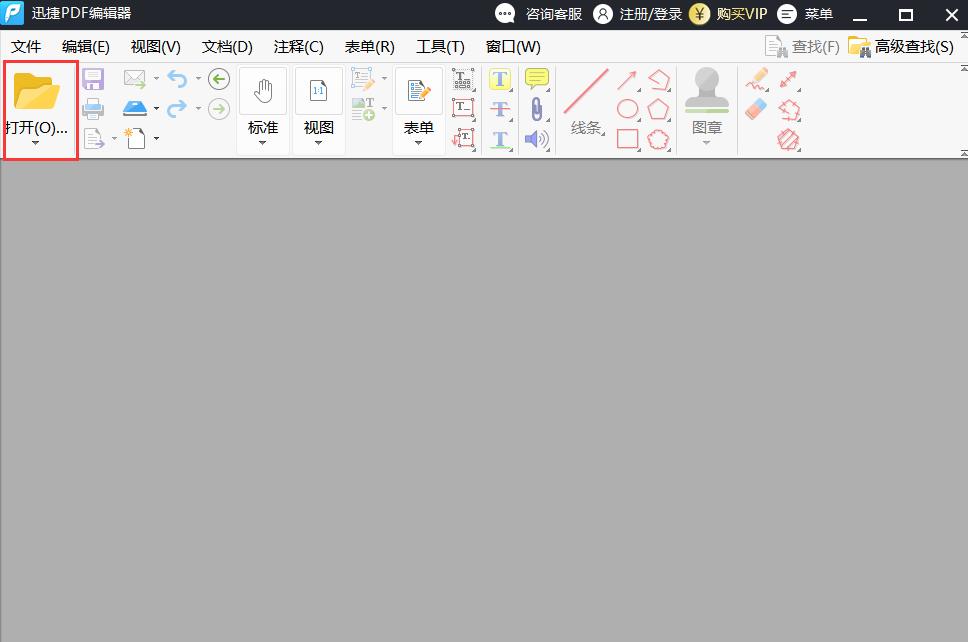Click the 图章 stamp icon
Screen dimensions: 968x642
click(x=707, y=90)
